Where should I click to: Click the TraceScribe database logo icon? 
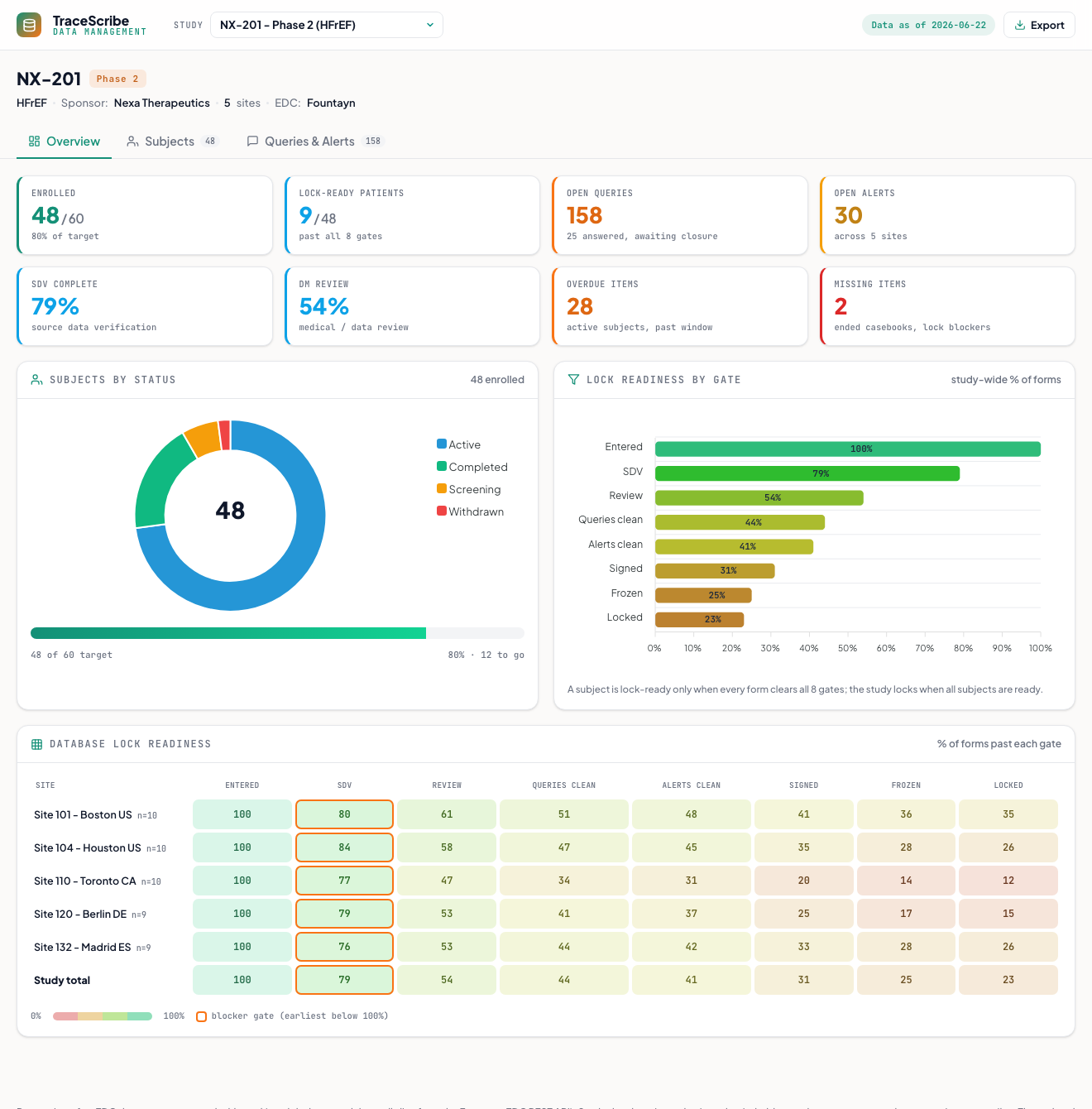pyautogui.click(x=29, y=25)
